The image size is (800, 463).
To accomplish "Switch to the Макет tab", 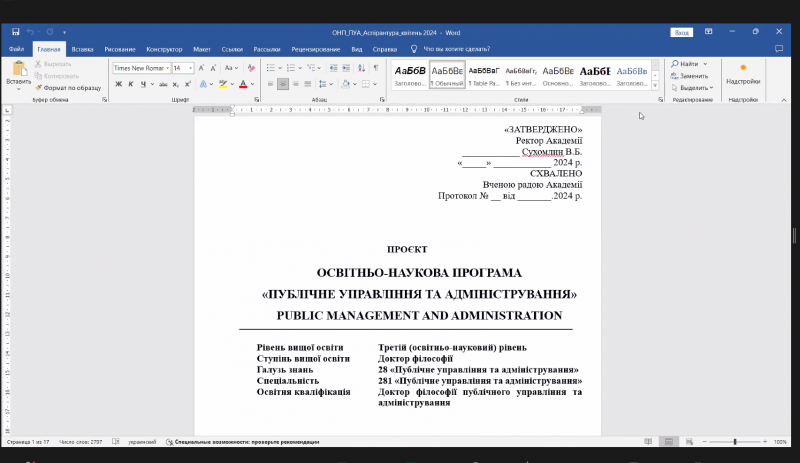I will click(x=202, y=49).
